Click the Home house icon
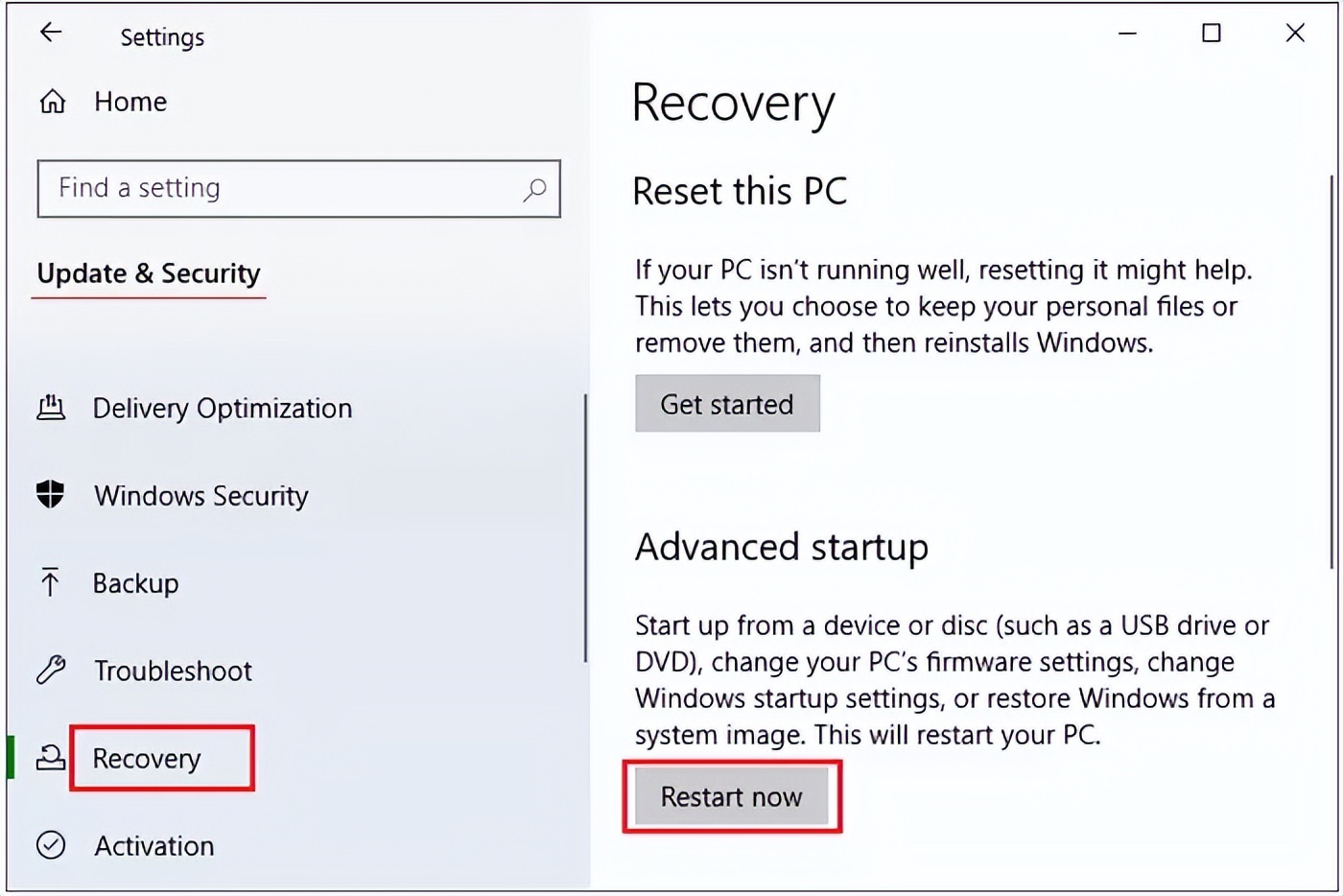This screenshot has height=896, width=1343. (x=53, y=102)
